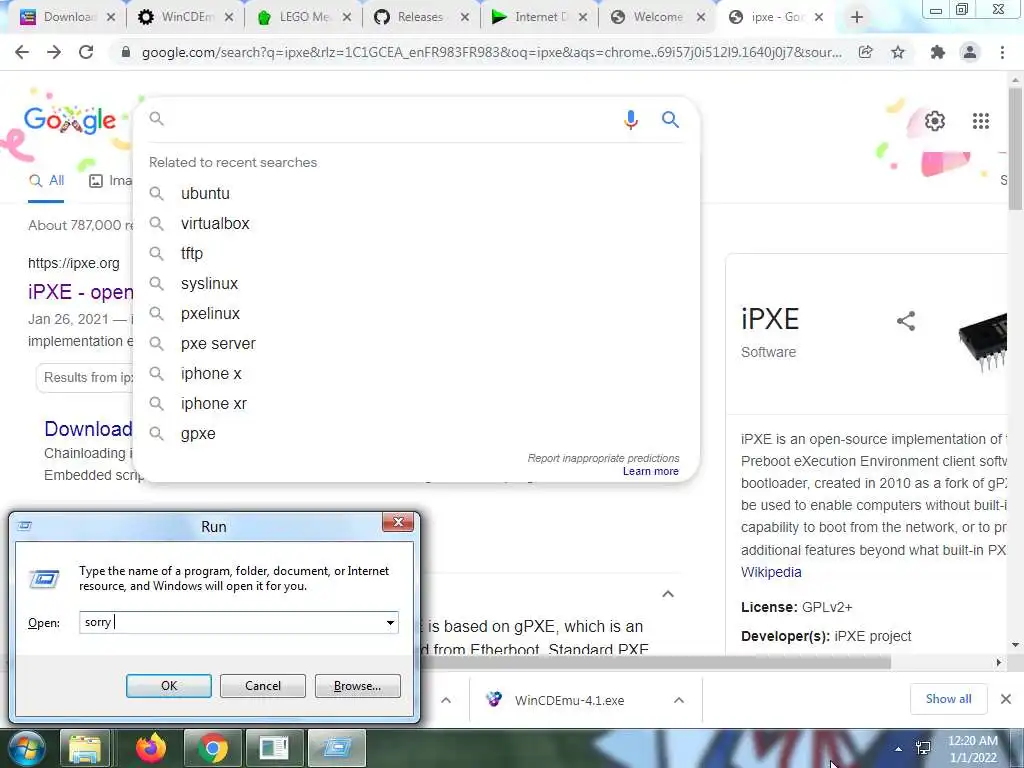Open the Chrome three-dot menu
1024x768 pixels.
(x=1002, y=52)
